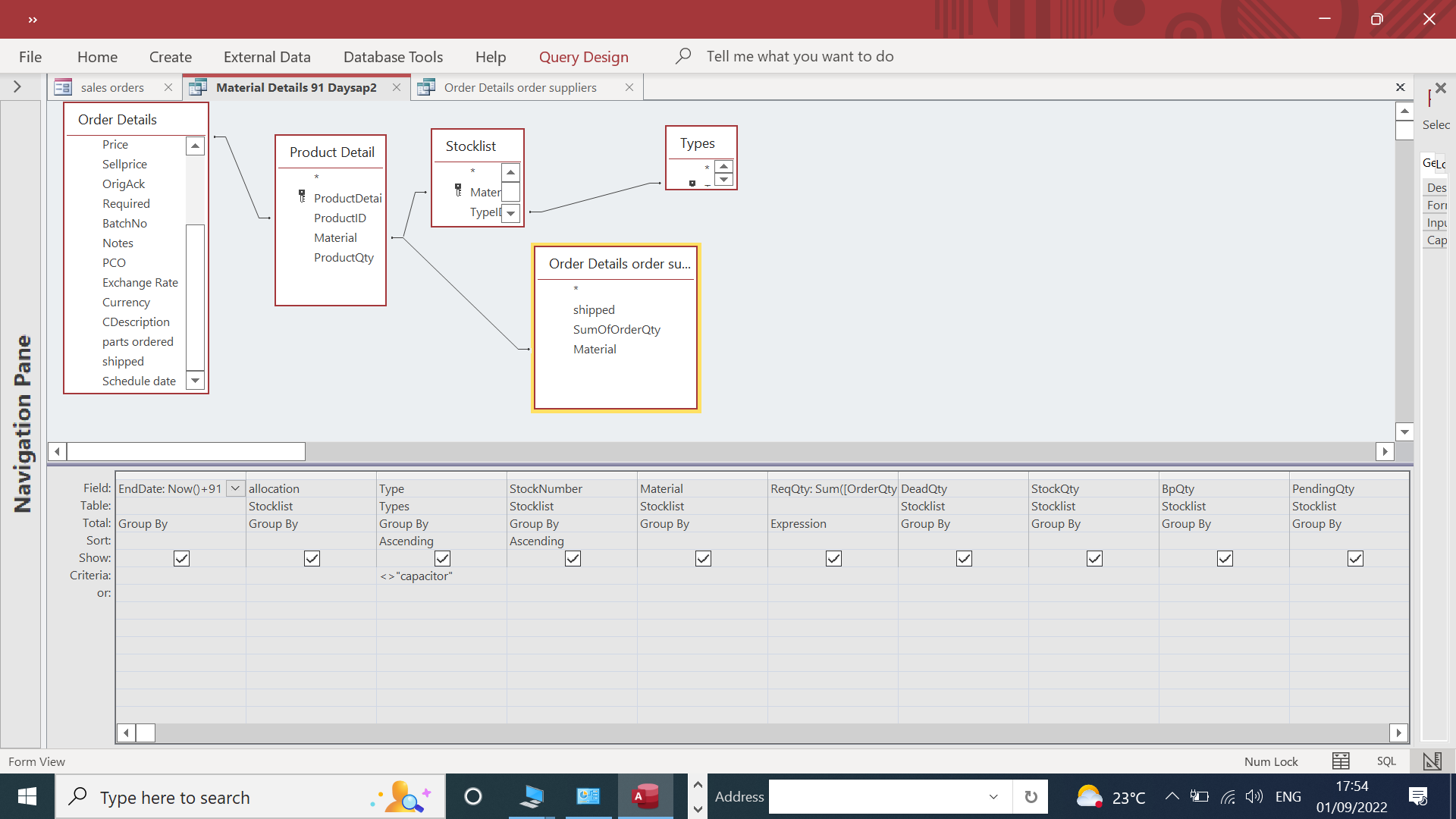Viewport: 1456px width, 819px height.
Task: Switch to SQL View in status bar
Action: point(1386,761)
